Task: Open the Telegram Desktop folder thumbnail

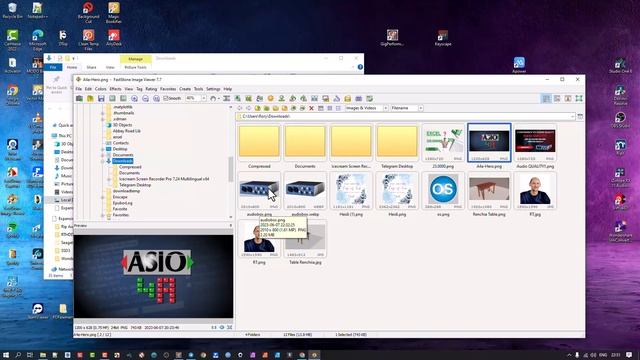Action: [397, 142]
